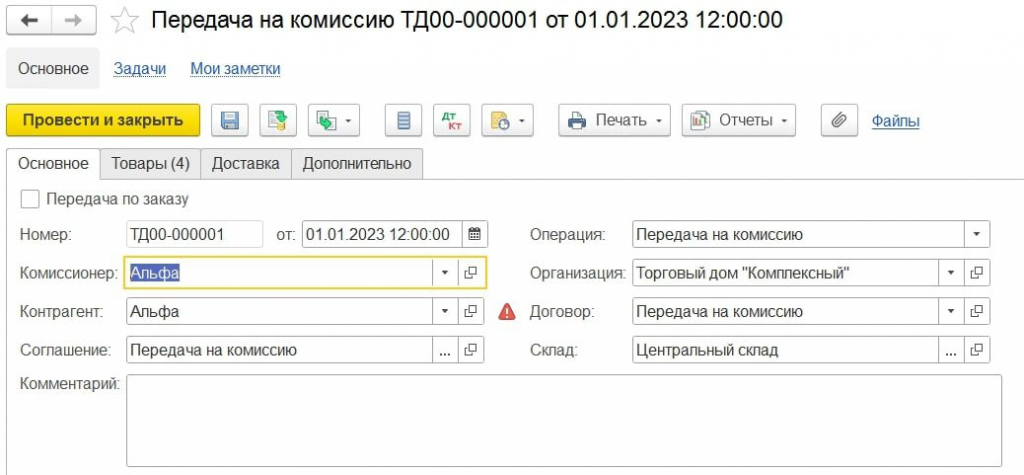The width and height of the screenshot is (1024, 475).
Task: Select the Основное section in navigation bar
Action: [53, 68]
